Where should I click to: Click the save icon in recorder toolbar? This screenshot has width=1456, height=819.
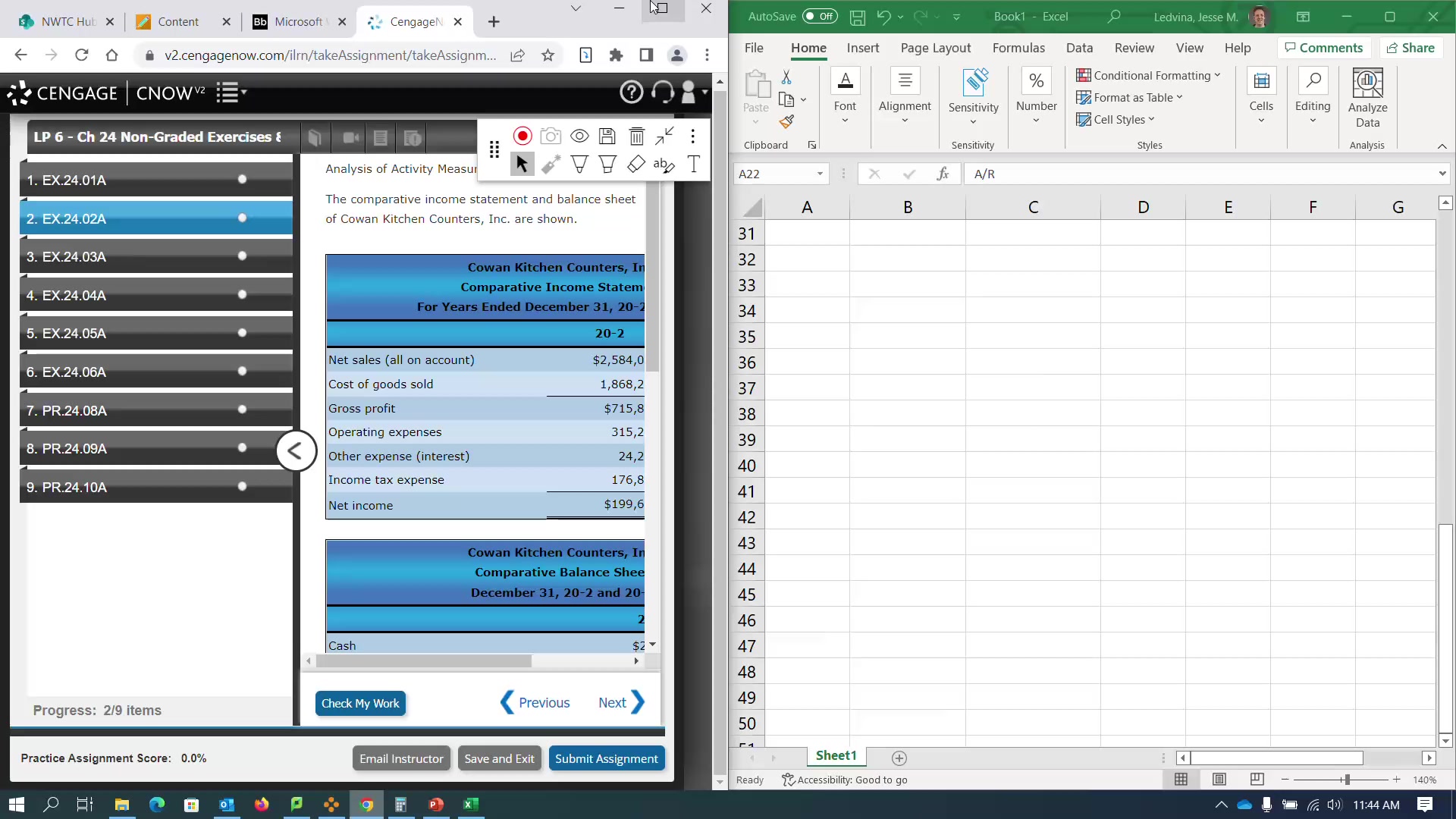tap(607, 136)
